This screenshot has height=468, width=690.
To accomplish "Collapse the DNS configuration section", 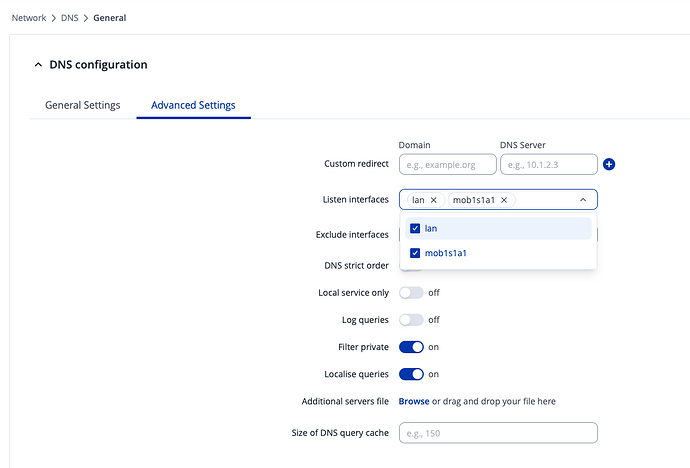I will (38, 65).
